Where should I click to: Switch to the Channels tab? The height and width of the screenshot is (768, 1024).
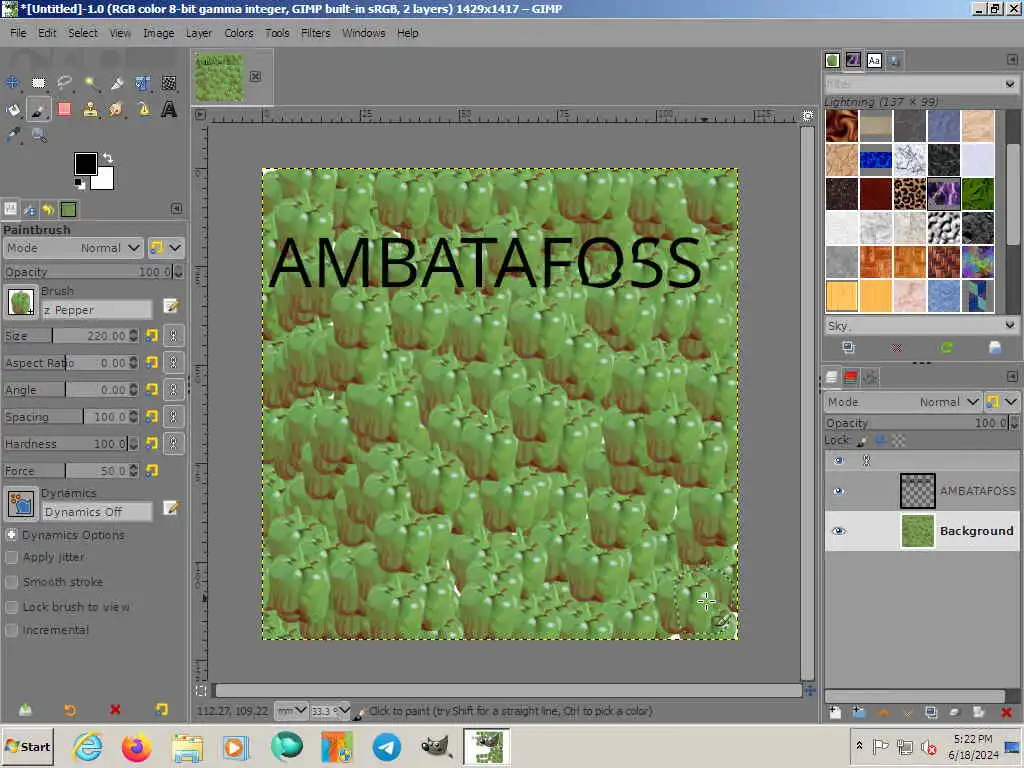(x=851, y=377)
